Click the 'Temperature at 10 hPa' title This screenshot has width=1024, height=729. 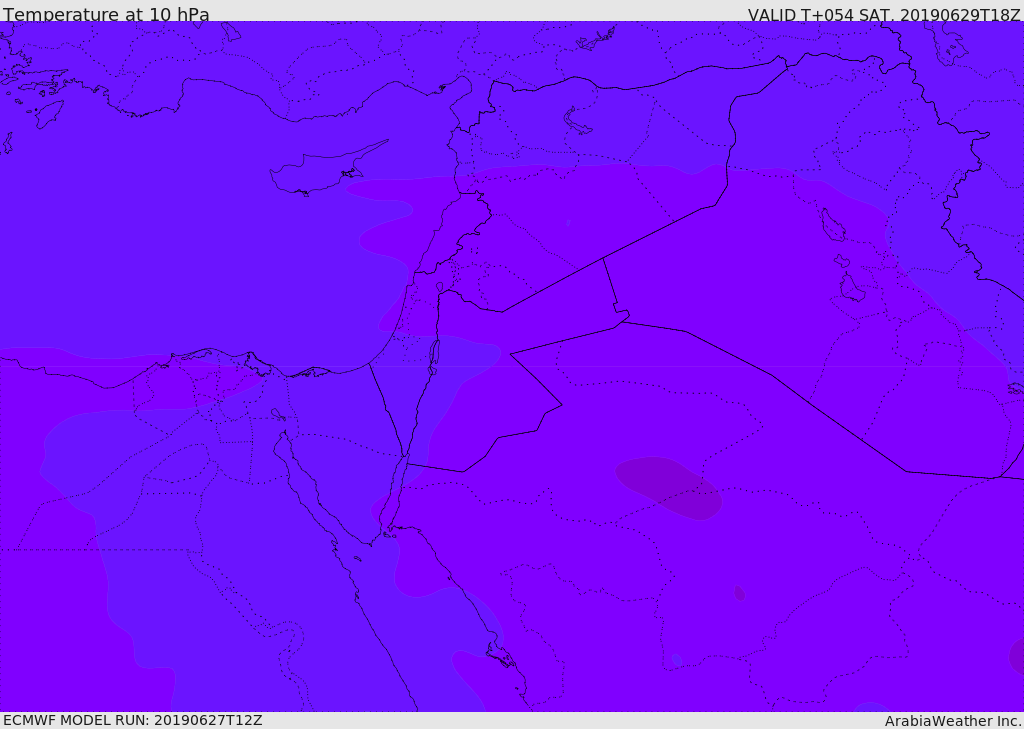coord(106,14)
